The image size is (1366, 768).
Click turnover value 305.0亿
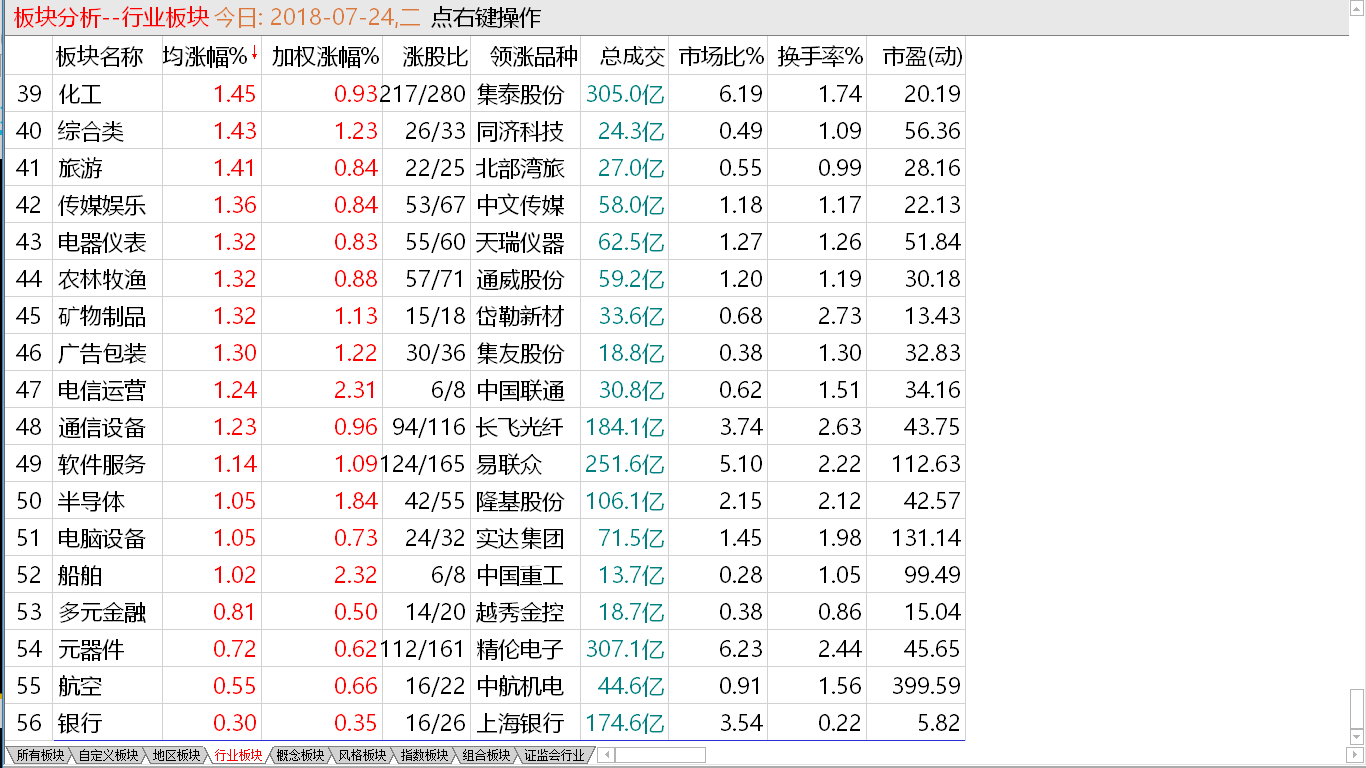coord(625,94)
